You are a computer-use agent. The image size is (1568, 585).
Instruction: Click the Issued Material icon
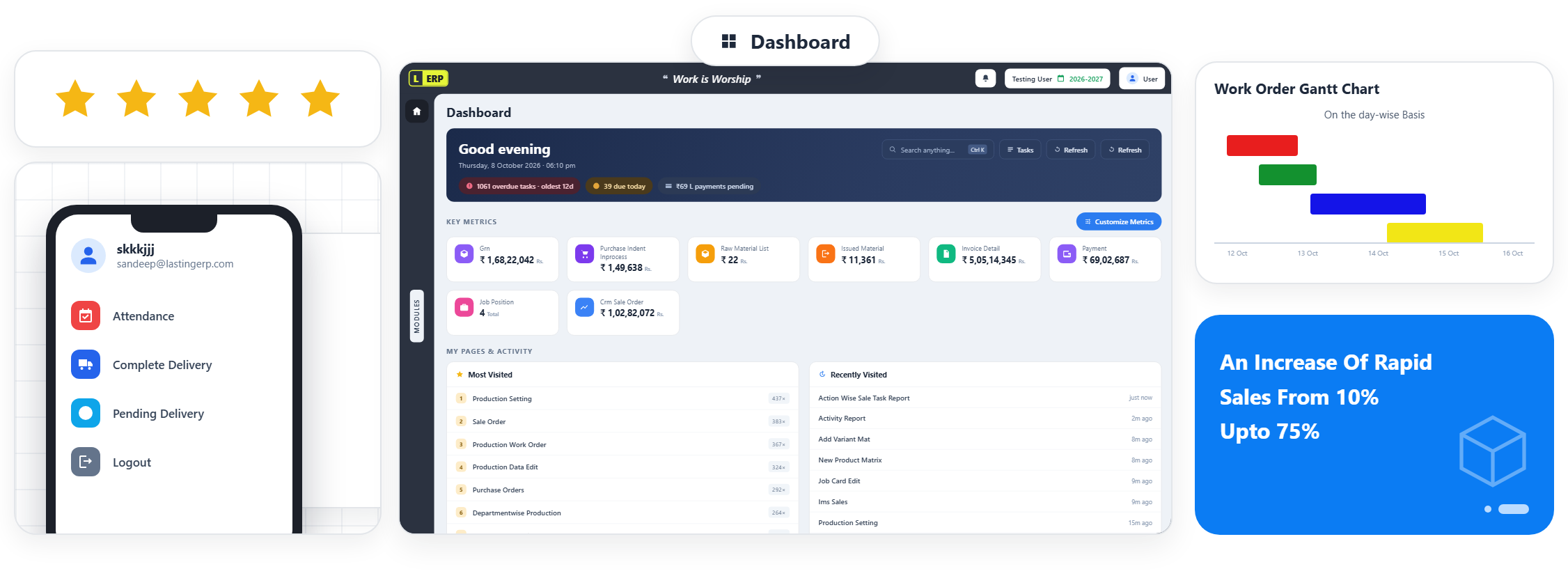coord(826,254)
